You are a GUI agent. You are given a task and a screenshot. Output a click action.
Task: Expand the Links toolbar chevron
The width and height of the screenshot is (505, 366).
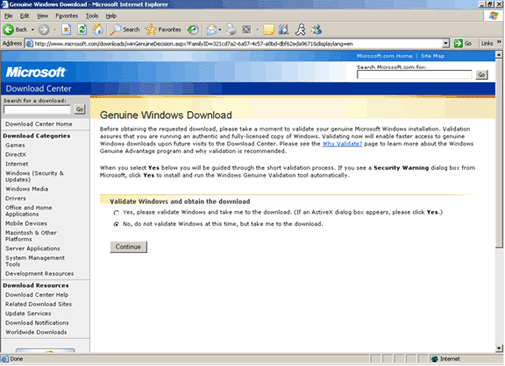(499, 42)
